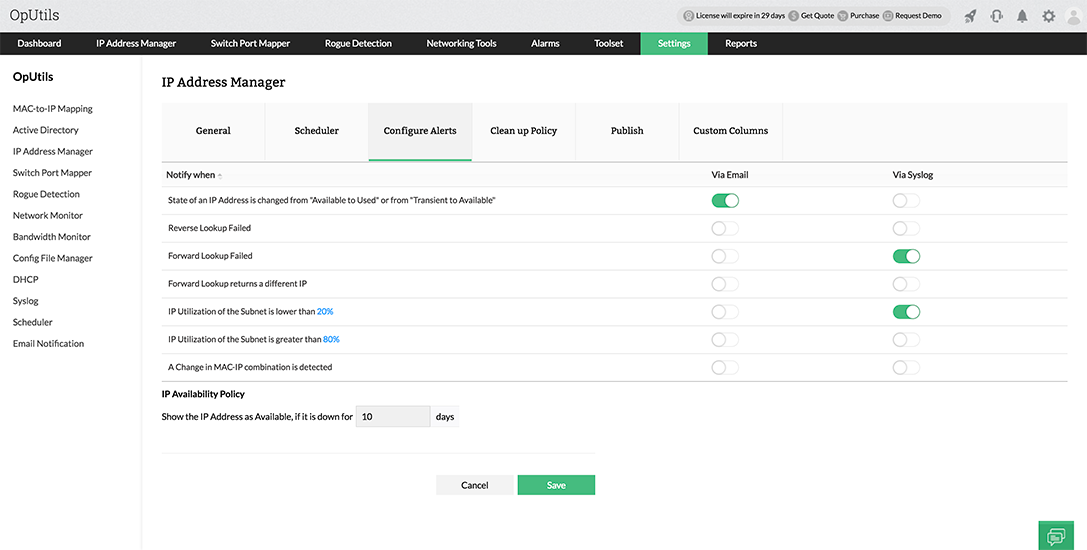Open Network Monitor in the sidebar
The width and height of the screenshot is (1087, 550).
[48, 216]
